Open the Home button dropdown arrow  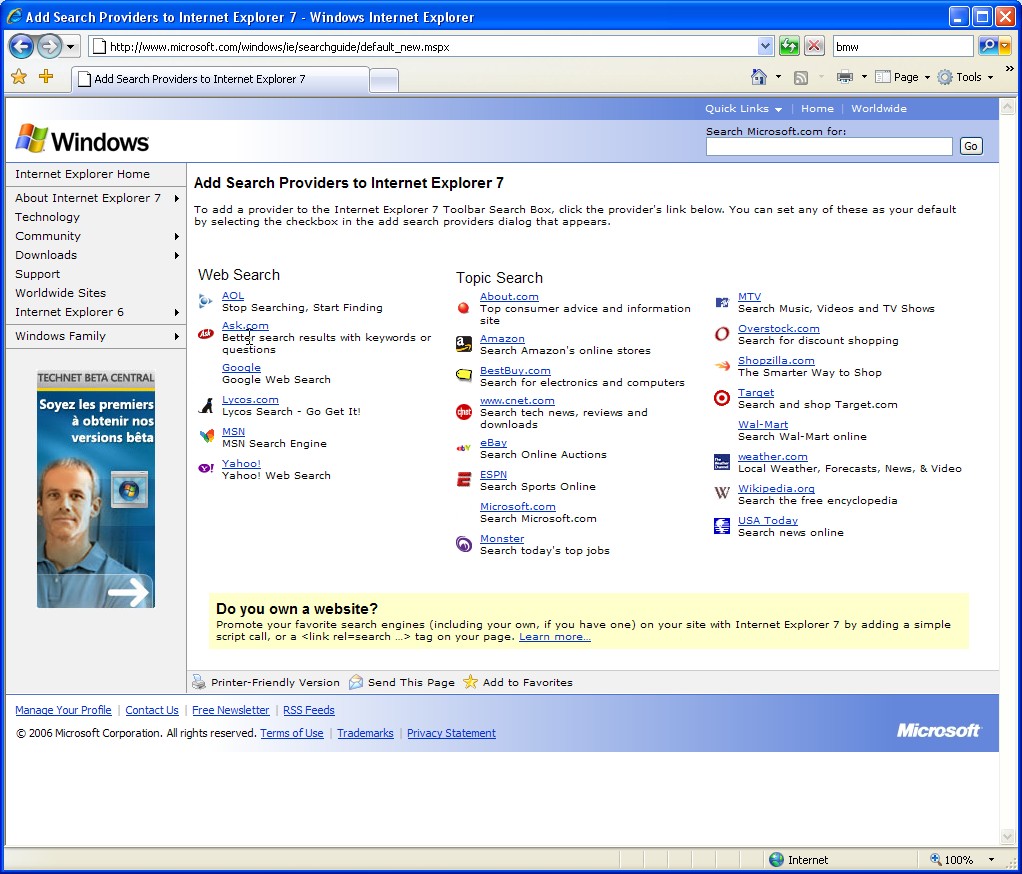[x=778, y=77]
